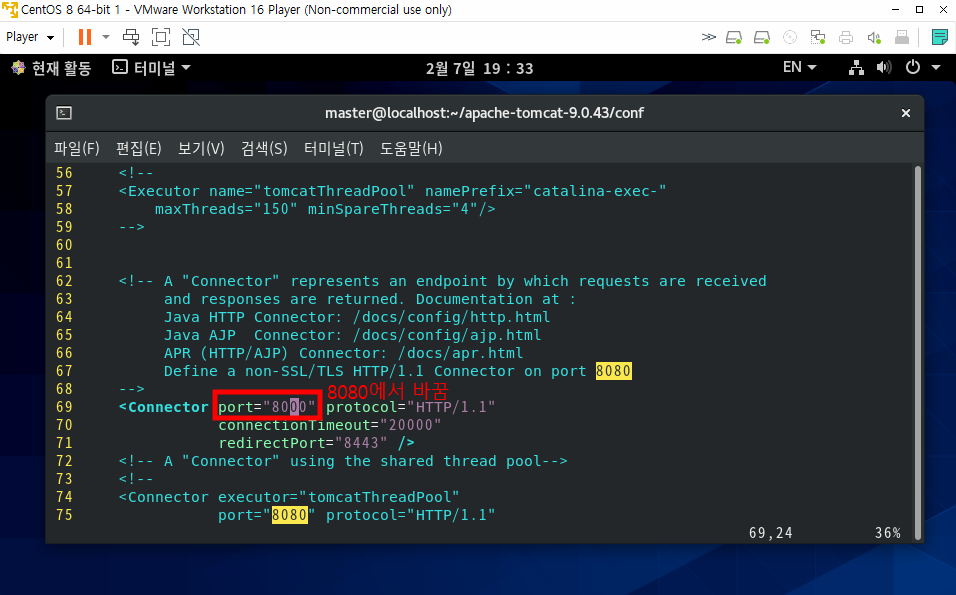Viewport: 956px width, 595px height.
Task: Click the port="8000" value on line 69
Action: pyautogui.click(x=267, y=407)
